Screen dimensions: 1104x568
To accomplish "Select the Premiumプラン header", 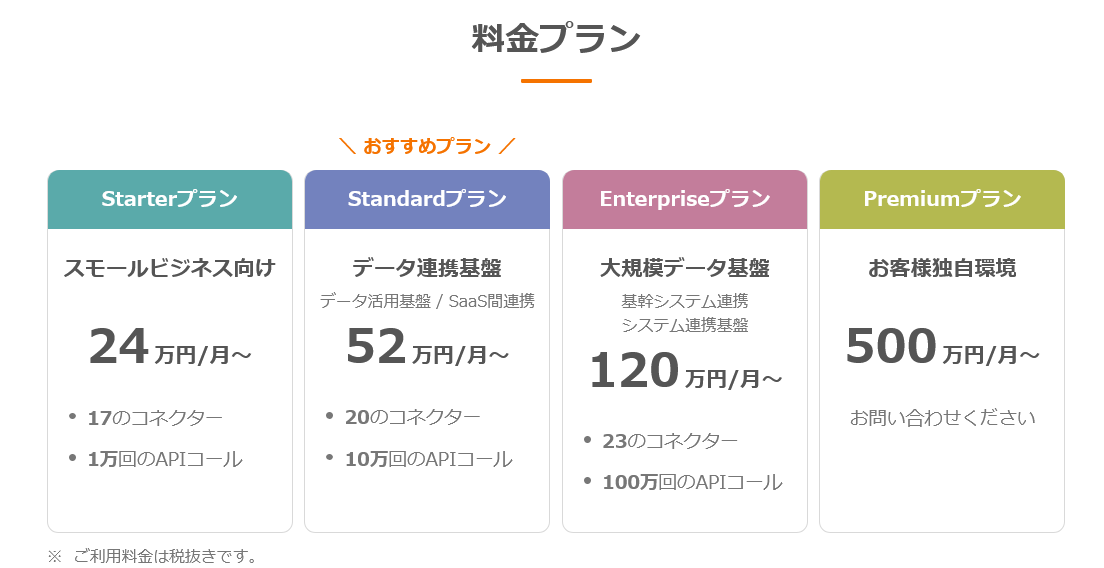I will (x=942, y=199).
